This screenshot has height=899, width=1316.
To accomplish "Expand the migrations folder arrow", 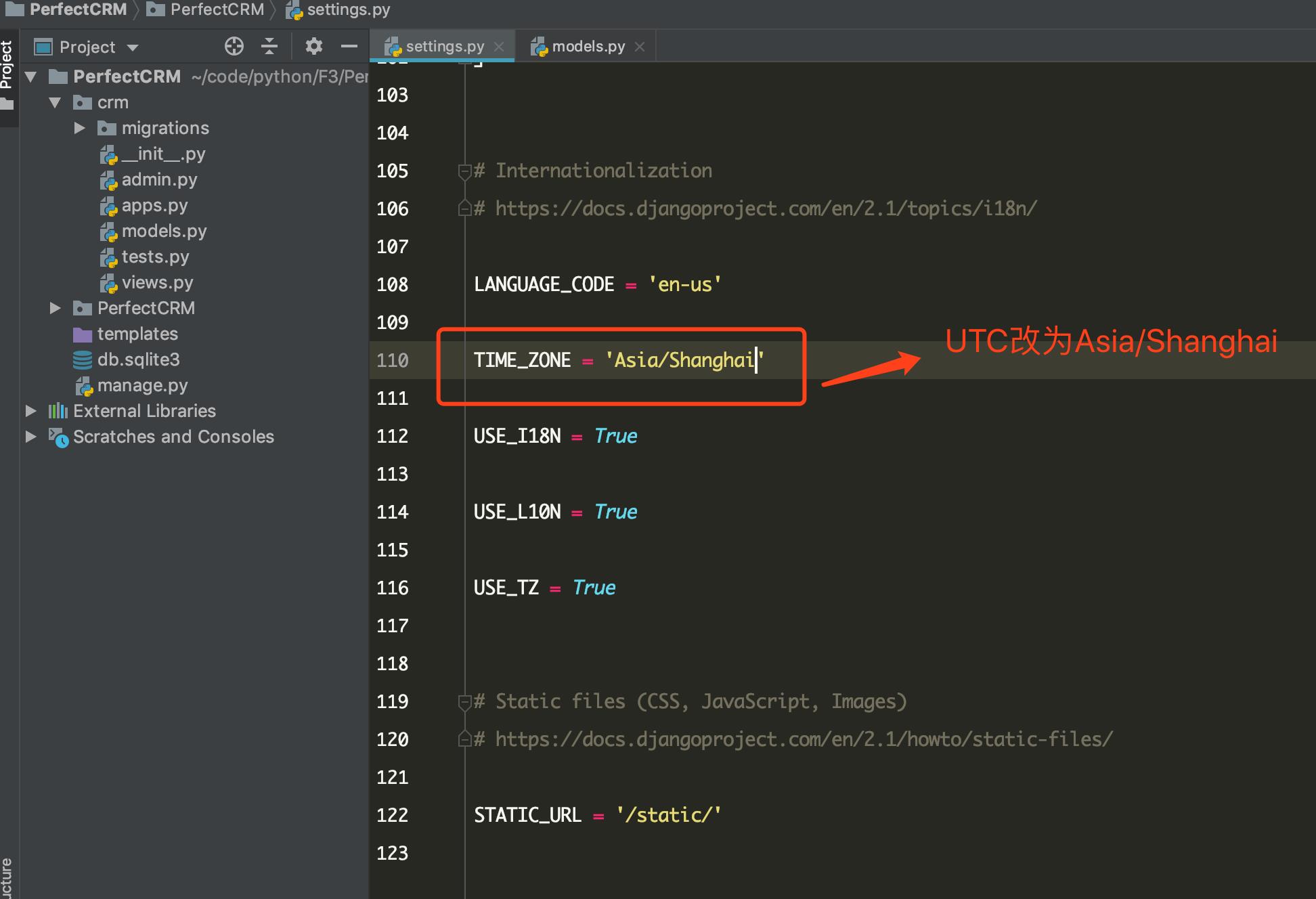I will (x=79, y=128).
